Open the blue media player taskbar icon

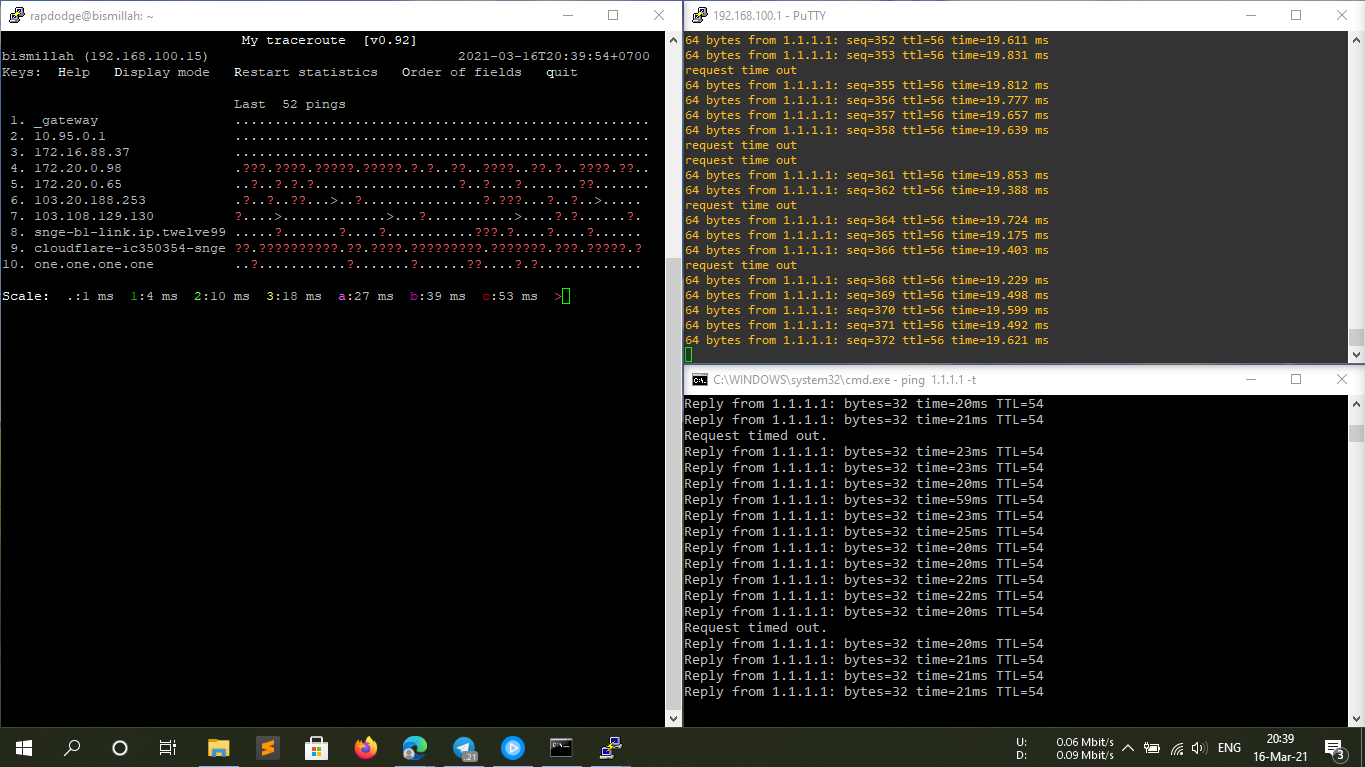tap(513, 747)
